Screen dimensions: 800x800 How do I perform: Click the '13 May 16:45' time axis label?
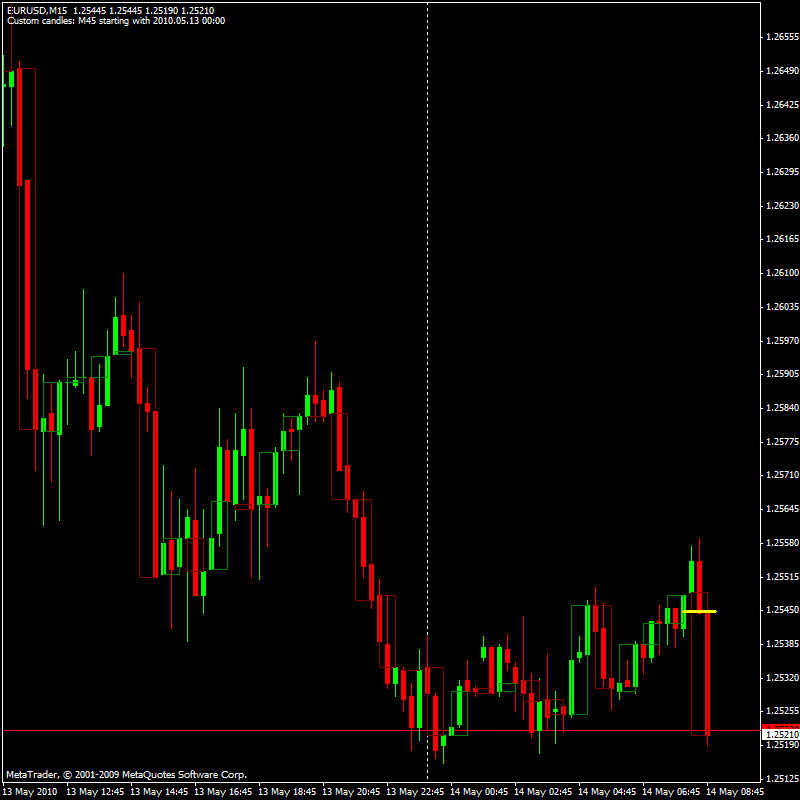tap(223, 792)
